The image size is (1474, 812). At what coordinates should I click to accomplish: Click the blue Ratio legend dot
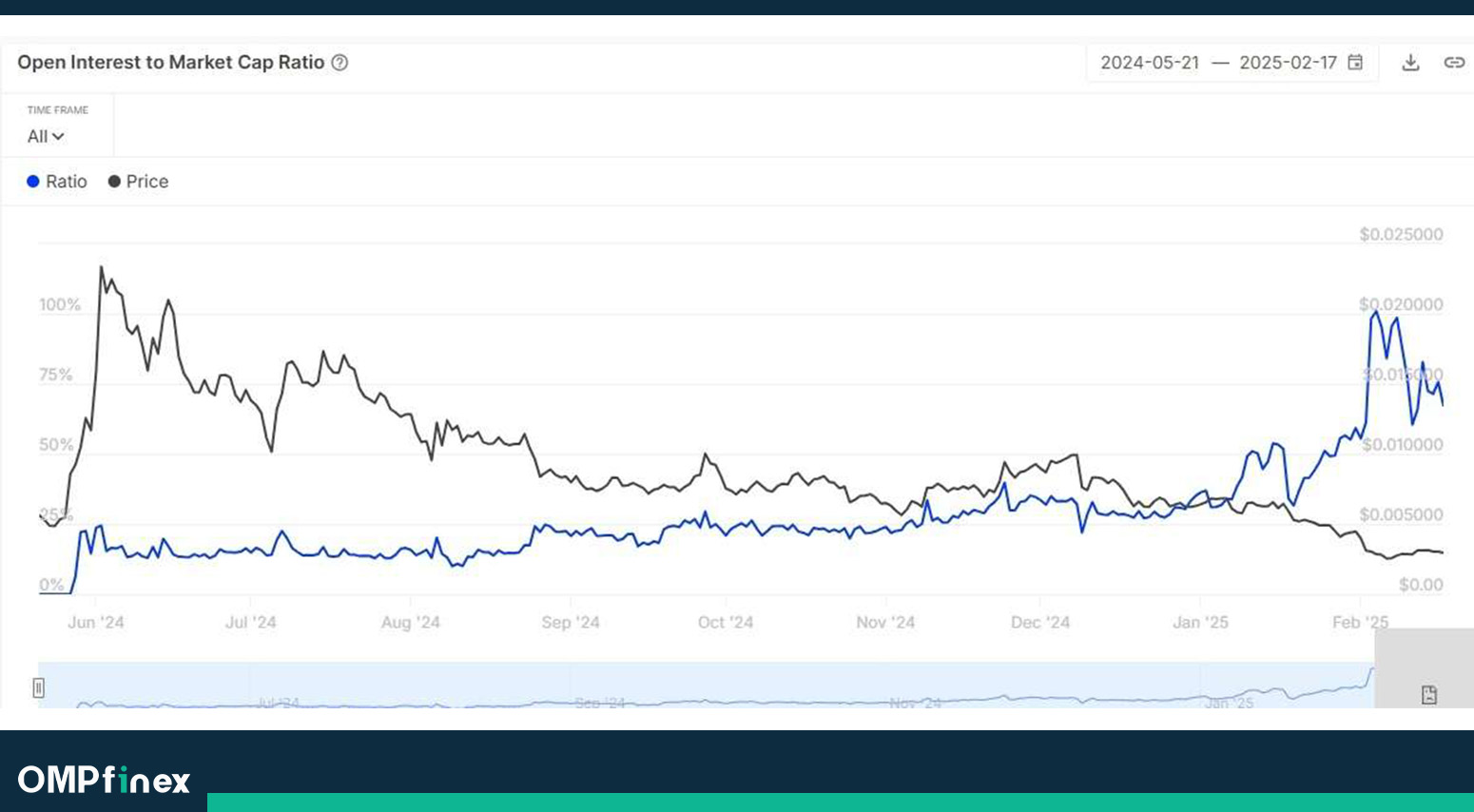click(x=33, y=182)
